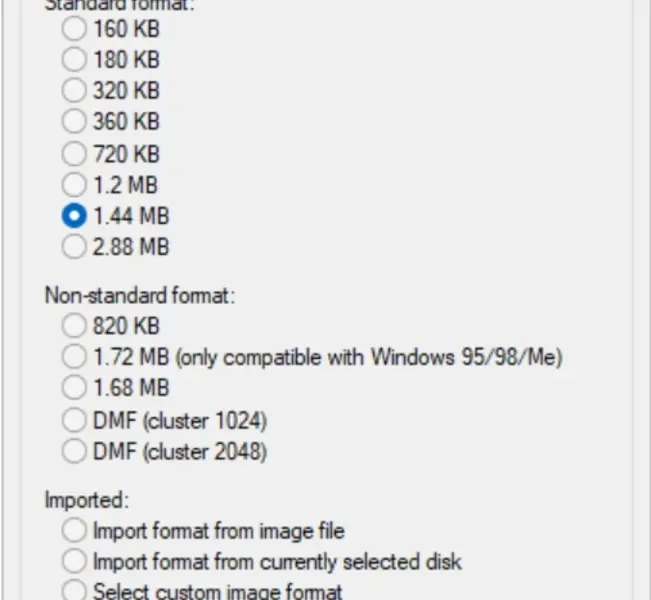Select the 160 KB standard format

[74, 29]
